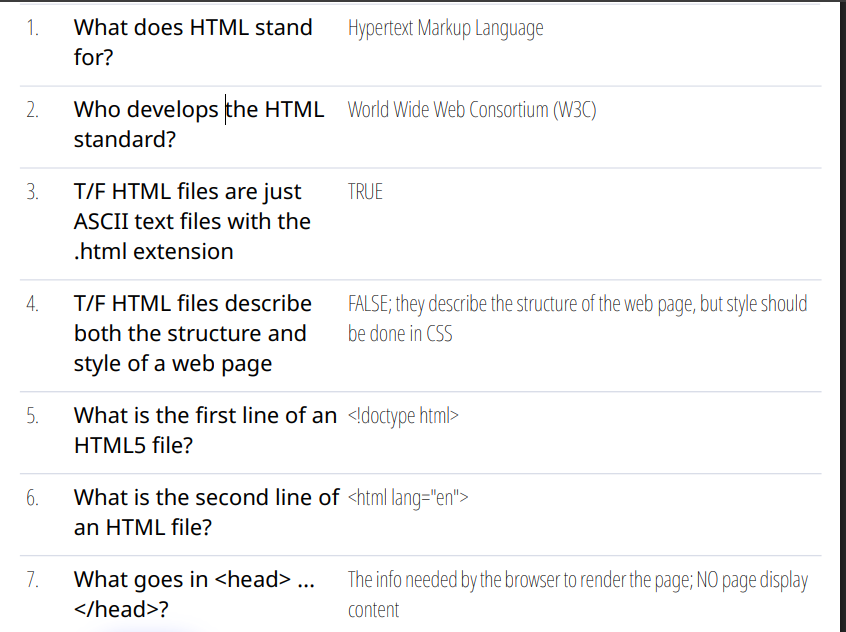Select the 'TRUE' answer in row 3

coord(365,192)
